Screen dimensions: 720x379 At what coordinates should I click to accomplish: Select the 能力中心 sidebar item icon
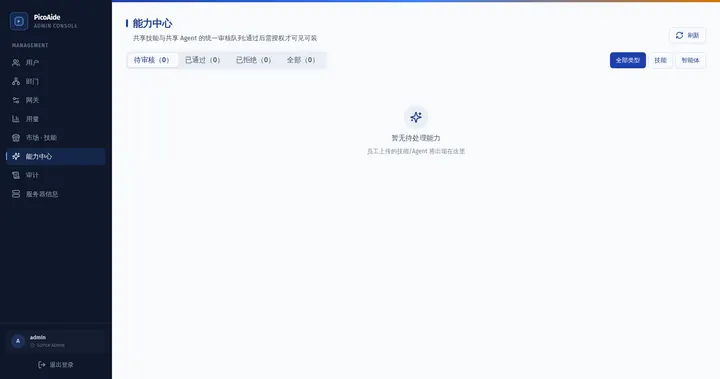16,157
